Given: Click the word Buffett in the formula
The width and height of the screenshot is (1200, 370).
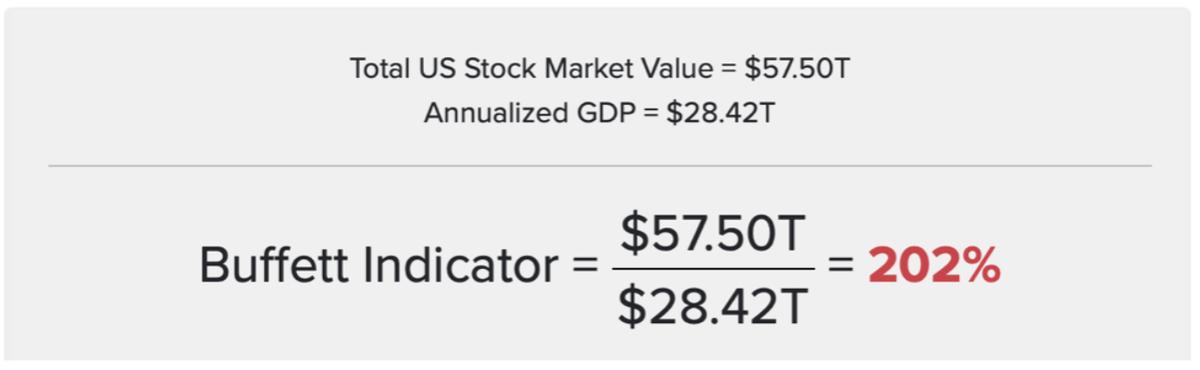Looking at the screenshot, I should 264,266.
